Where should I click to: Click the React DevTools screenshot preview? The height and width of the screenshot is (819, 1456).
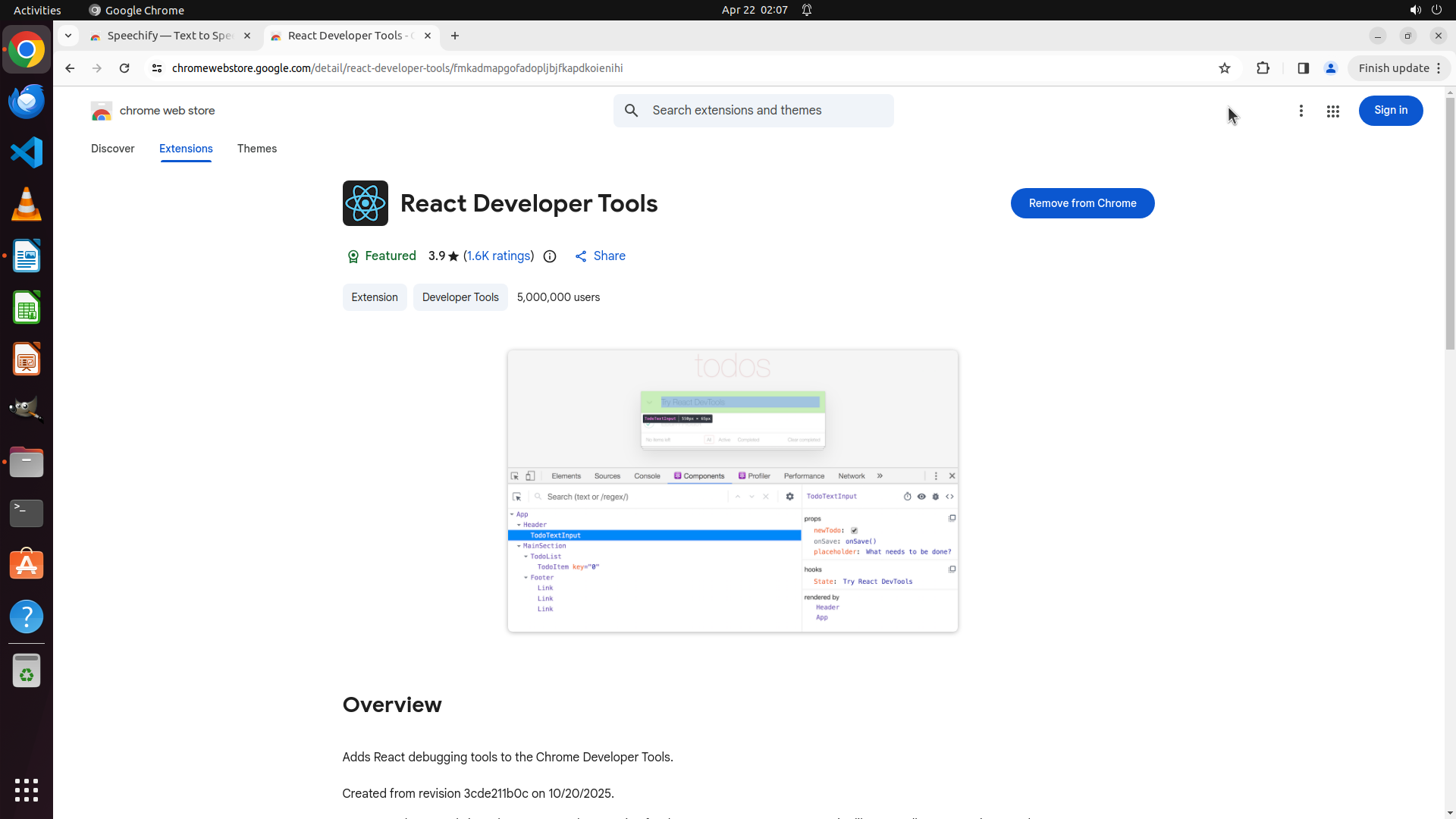click(x=732, y=491)
